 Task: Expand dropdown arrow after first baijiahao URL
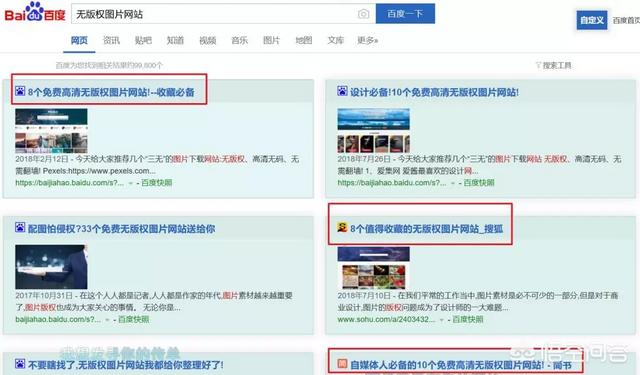coord(131,183)
